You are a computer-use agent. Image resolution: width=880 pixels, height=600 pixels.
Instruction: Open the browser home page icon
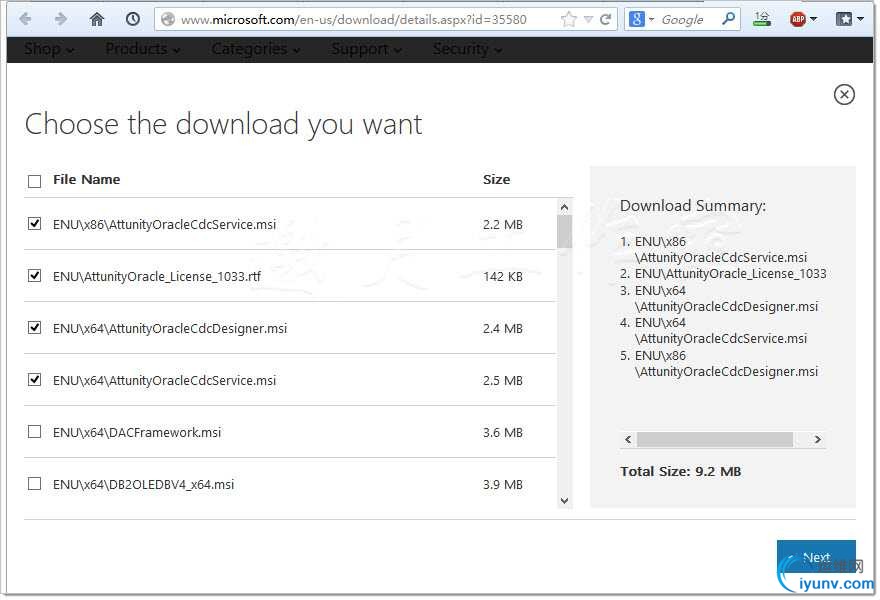tap(97, 19)
